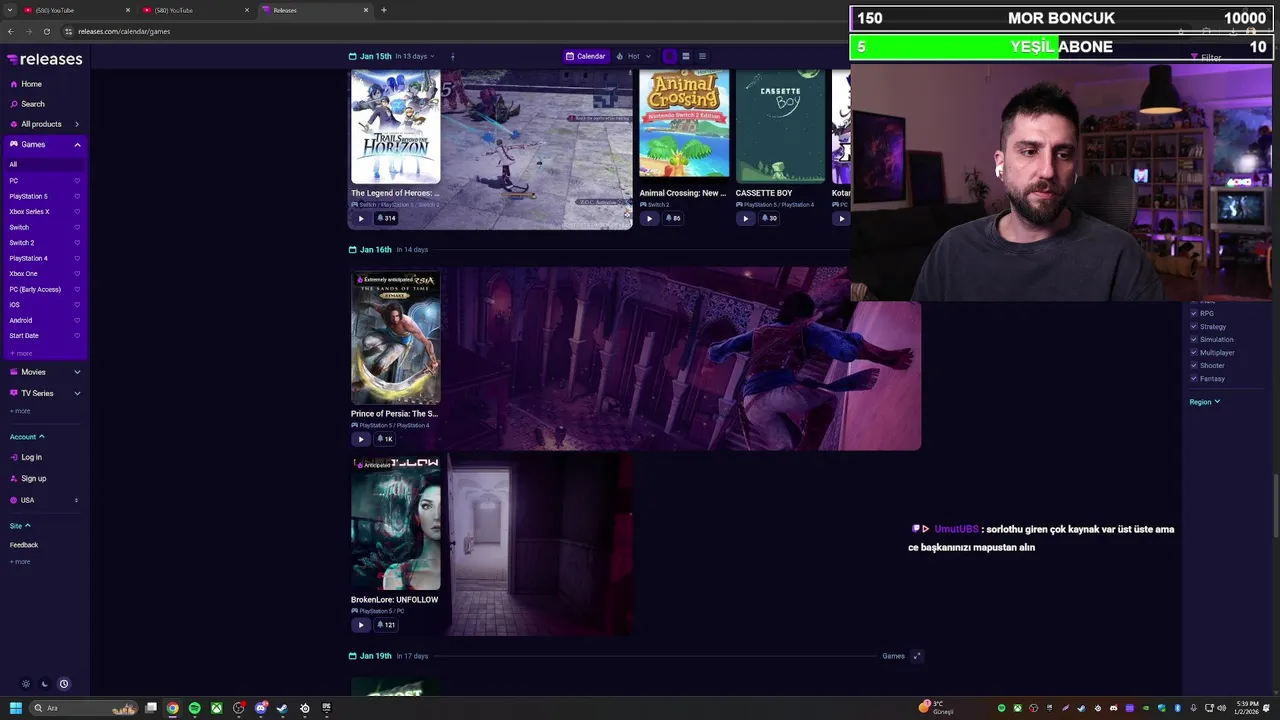Open the USA region selector
This screenshot has width=1280, height=720.
click(44, 500)
